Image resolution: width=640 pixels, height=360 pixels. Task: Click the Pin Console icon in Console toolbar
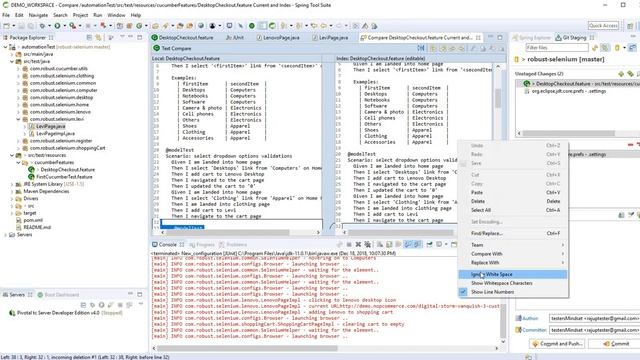click(429, 244)
